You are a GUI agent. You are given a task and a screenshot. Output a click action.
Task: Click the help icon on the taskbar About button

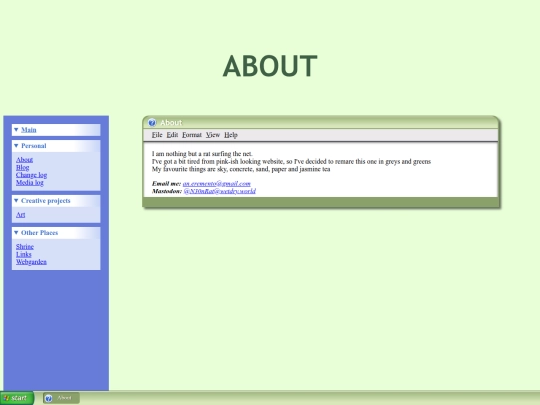coord(49,398)
